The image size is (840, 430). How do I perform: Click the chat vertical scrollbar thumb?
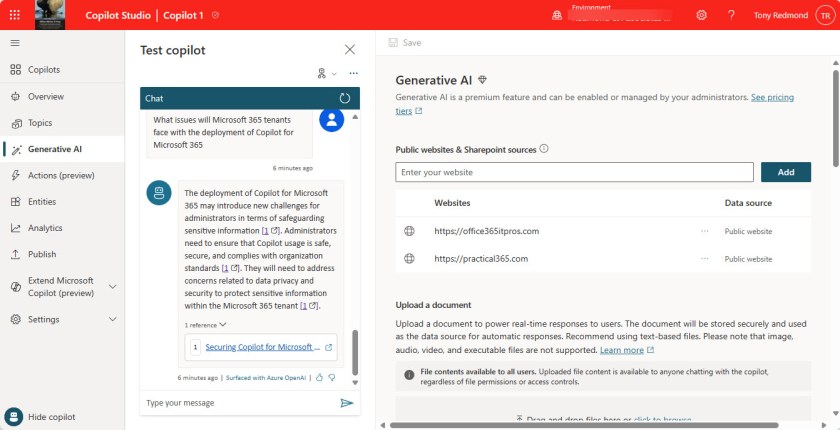coord(355,352)
